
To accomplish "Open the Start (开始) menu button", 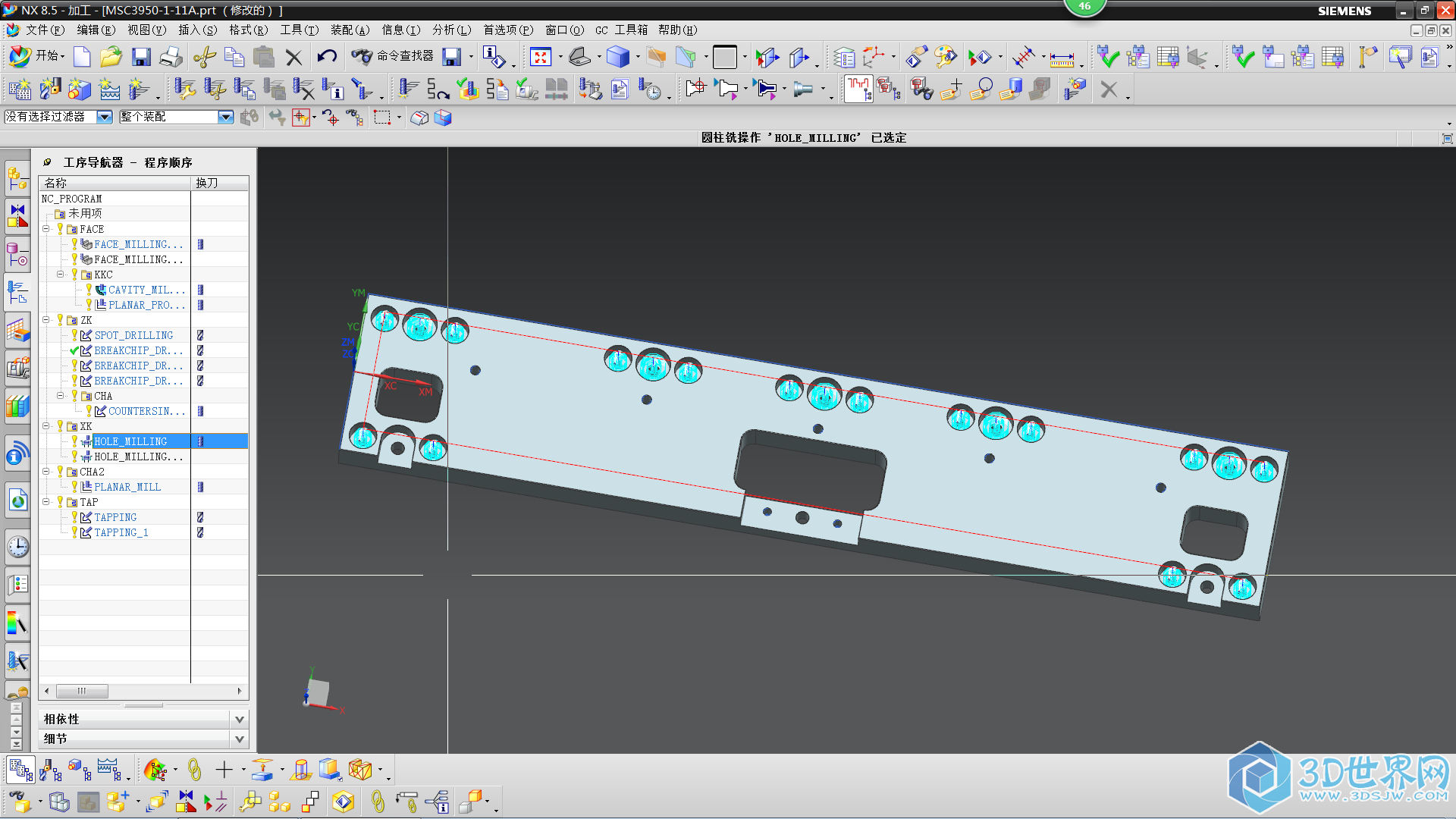I will (36, 56).
